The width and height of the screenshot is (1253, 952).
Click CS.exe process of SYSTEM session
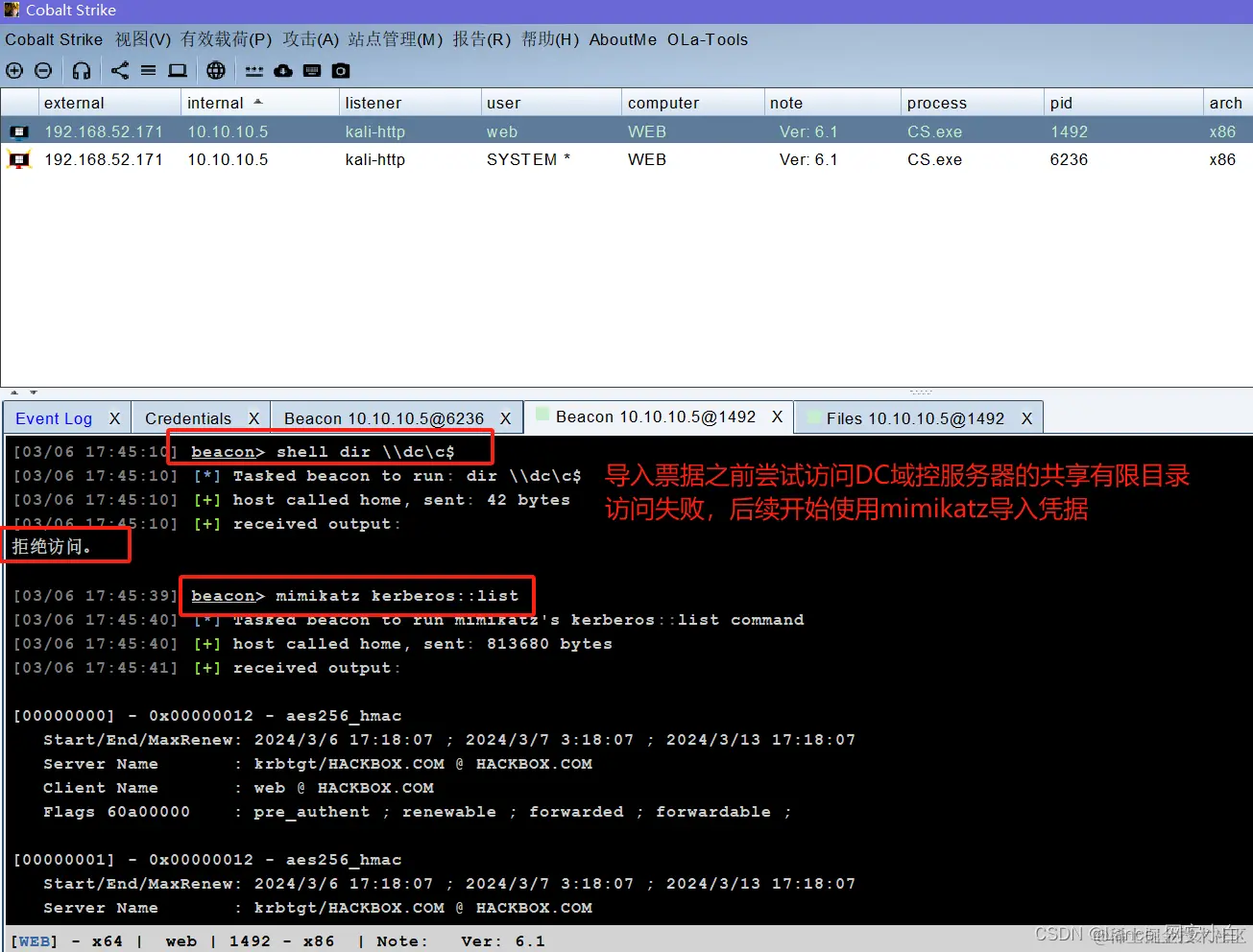pos(934,159)
